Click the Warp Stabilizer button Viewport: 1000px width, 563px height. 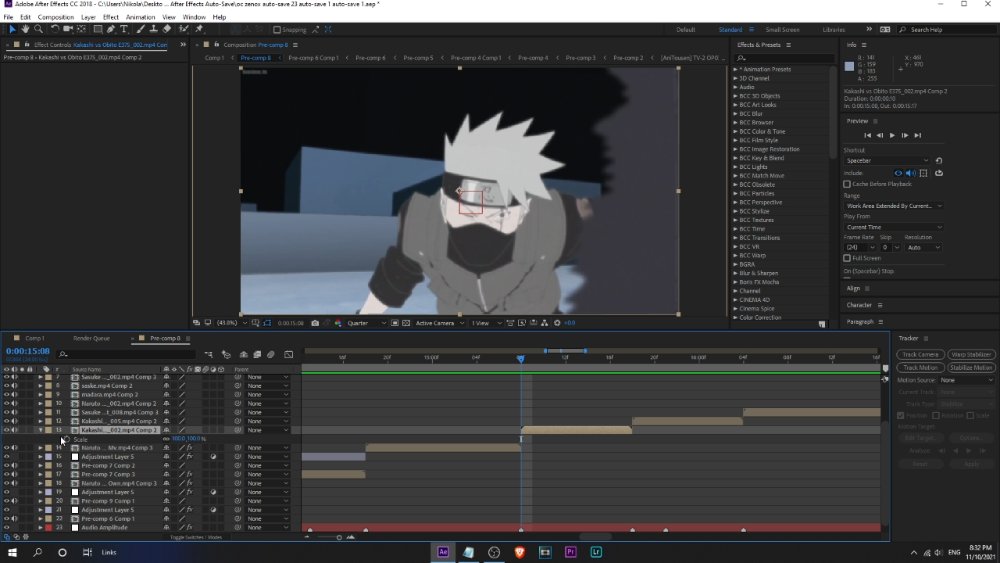[x=971, y=355]
